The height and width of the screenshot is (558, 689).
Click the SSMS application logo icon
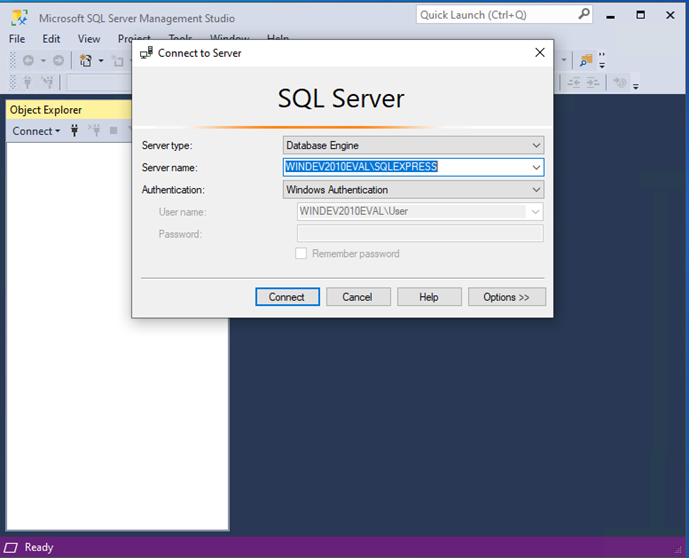[19, 18]
